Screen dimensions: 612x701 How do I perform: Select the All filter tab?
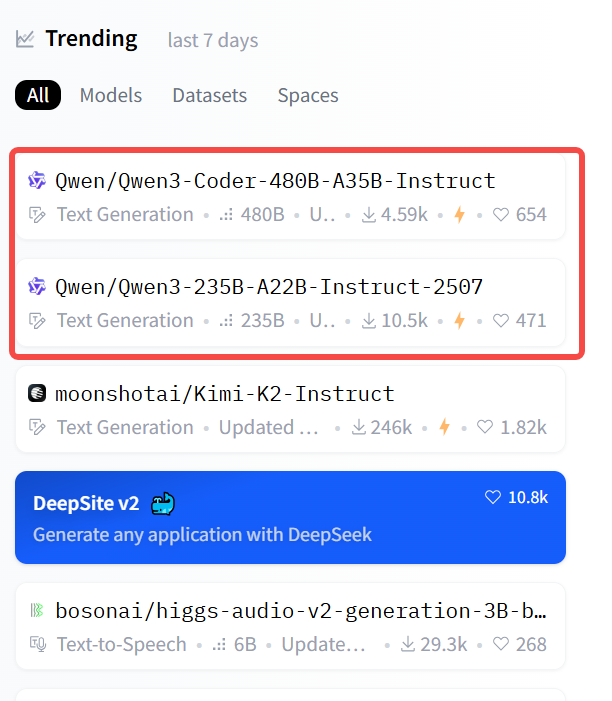[38, 95]
